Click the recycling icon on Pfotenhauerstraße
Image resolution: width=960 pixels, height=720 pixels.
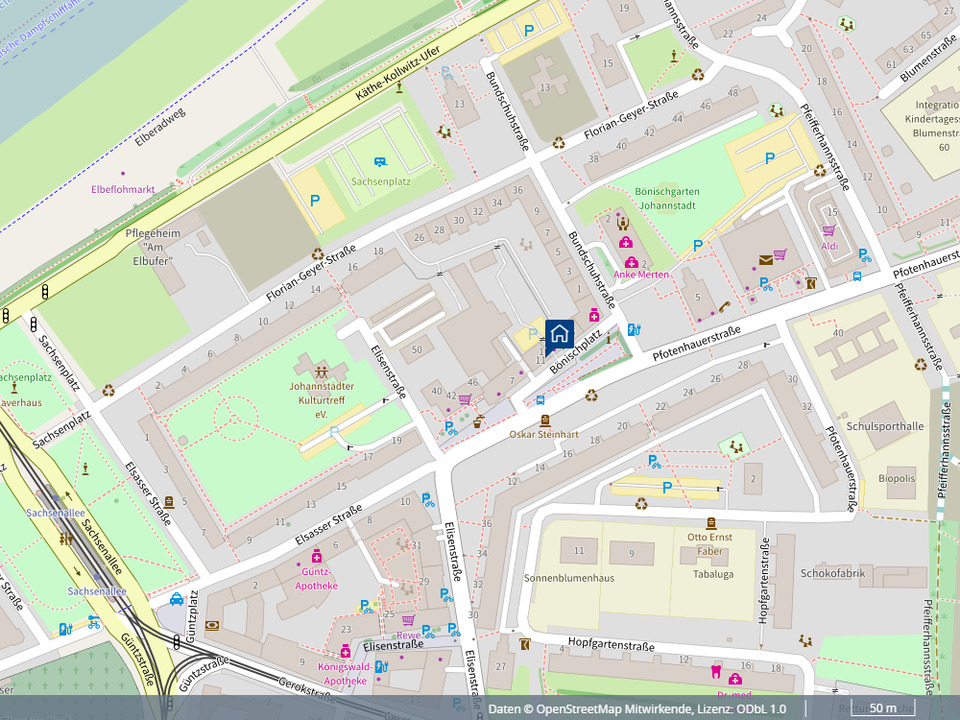(591, 395)
